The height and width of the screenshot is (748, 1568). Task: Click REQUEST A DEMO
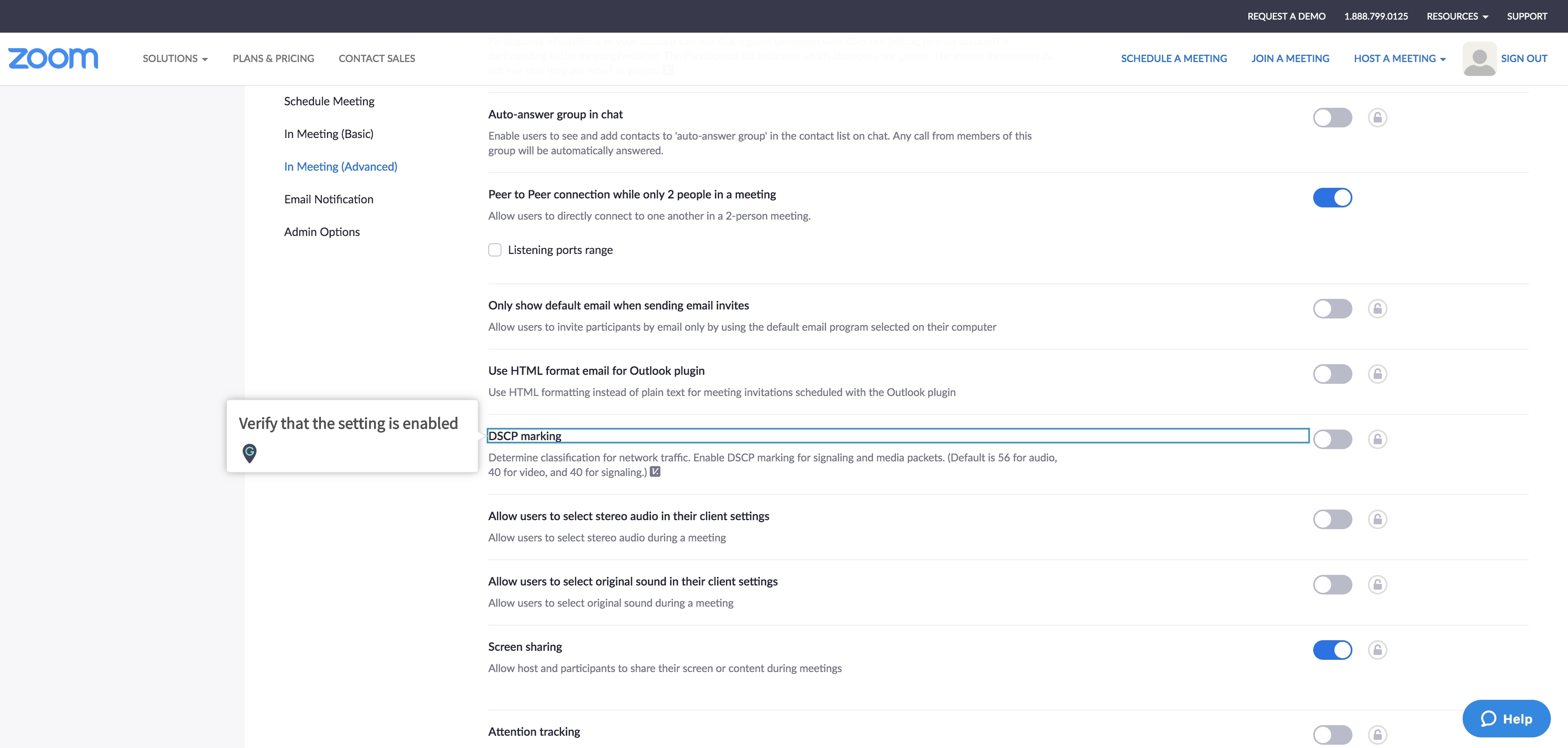(x=1285, y=16)
